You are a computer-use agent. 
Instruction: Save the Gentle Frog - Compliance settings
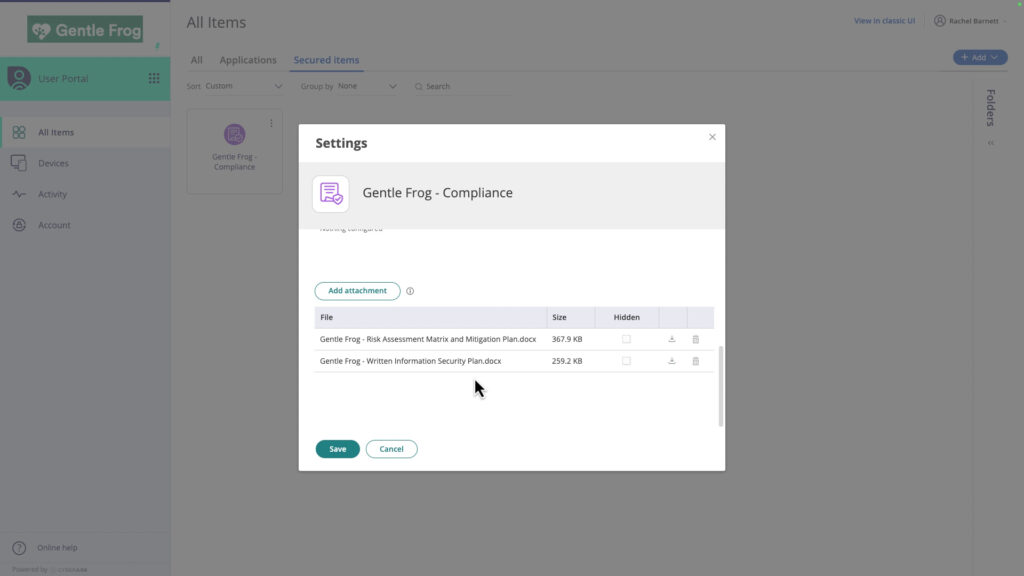point(337,449)
